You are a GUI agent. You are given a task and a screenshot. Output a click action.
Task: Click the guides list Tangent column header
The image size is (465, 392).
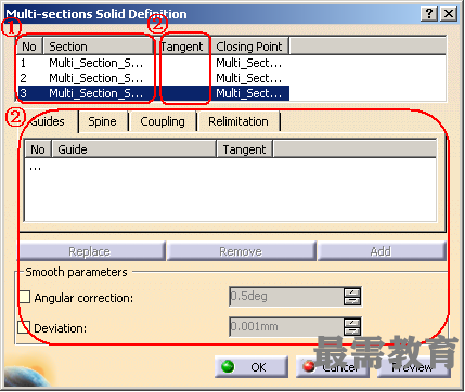(245, 149)
